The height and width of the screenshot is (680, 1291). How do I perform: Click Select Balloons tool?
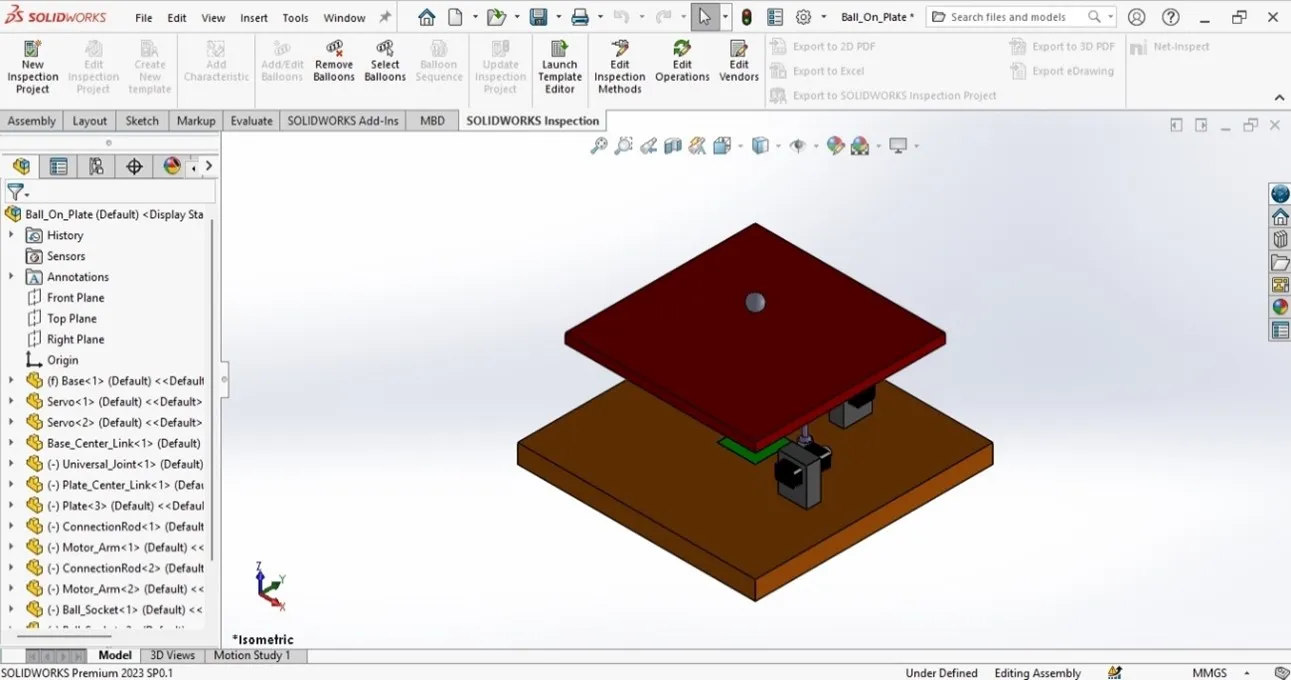(x=385, y=62)
